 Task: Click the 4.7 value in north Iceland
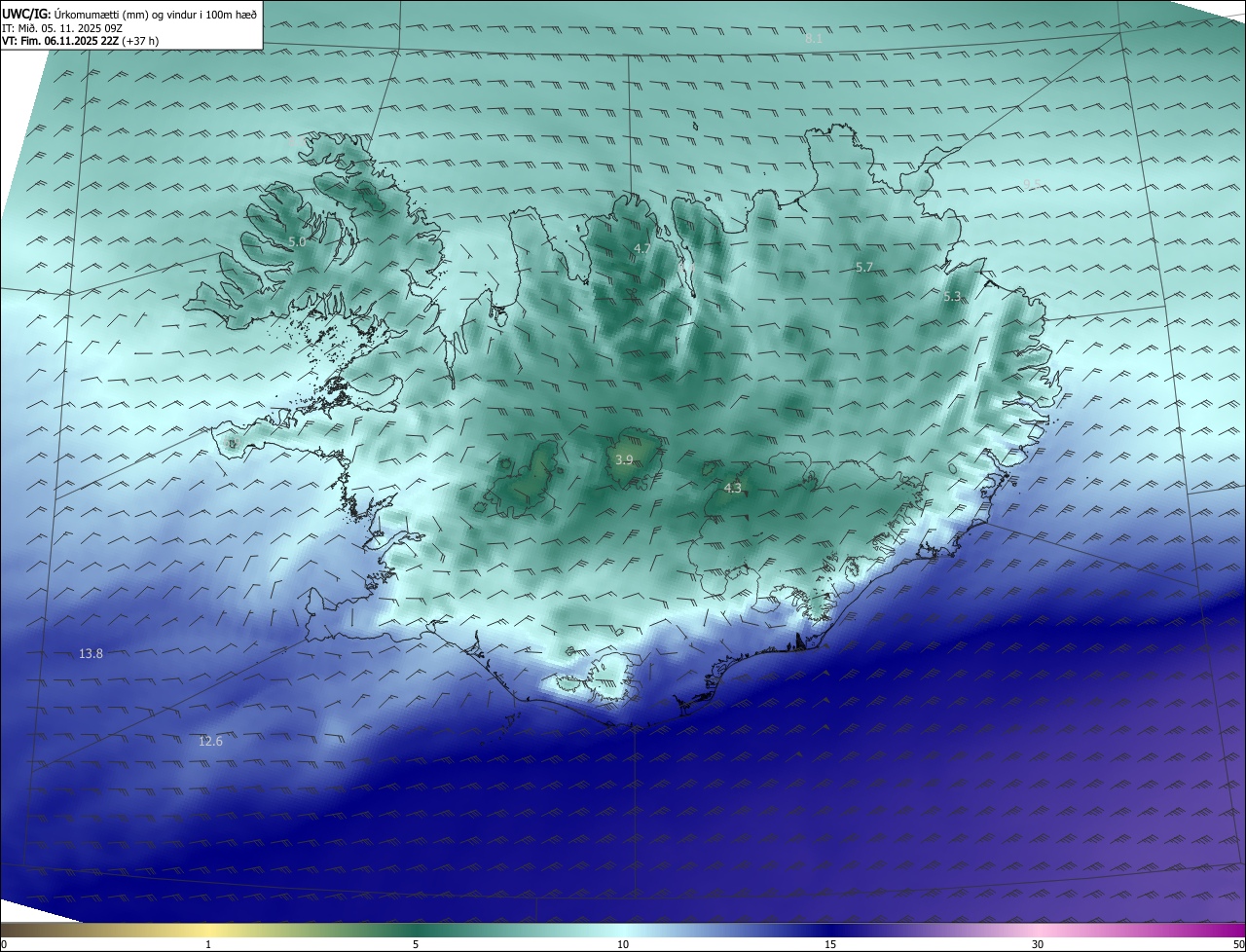point(642,249)
